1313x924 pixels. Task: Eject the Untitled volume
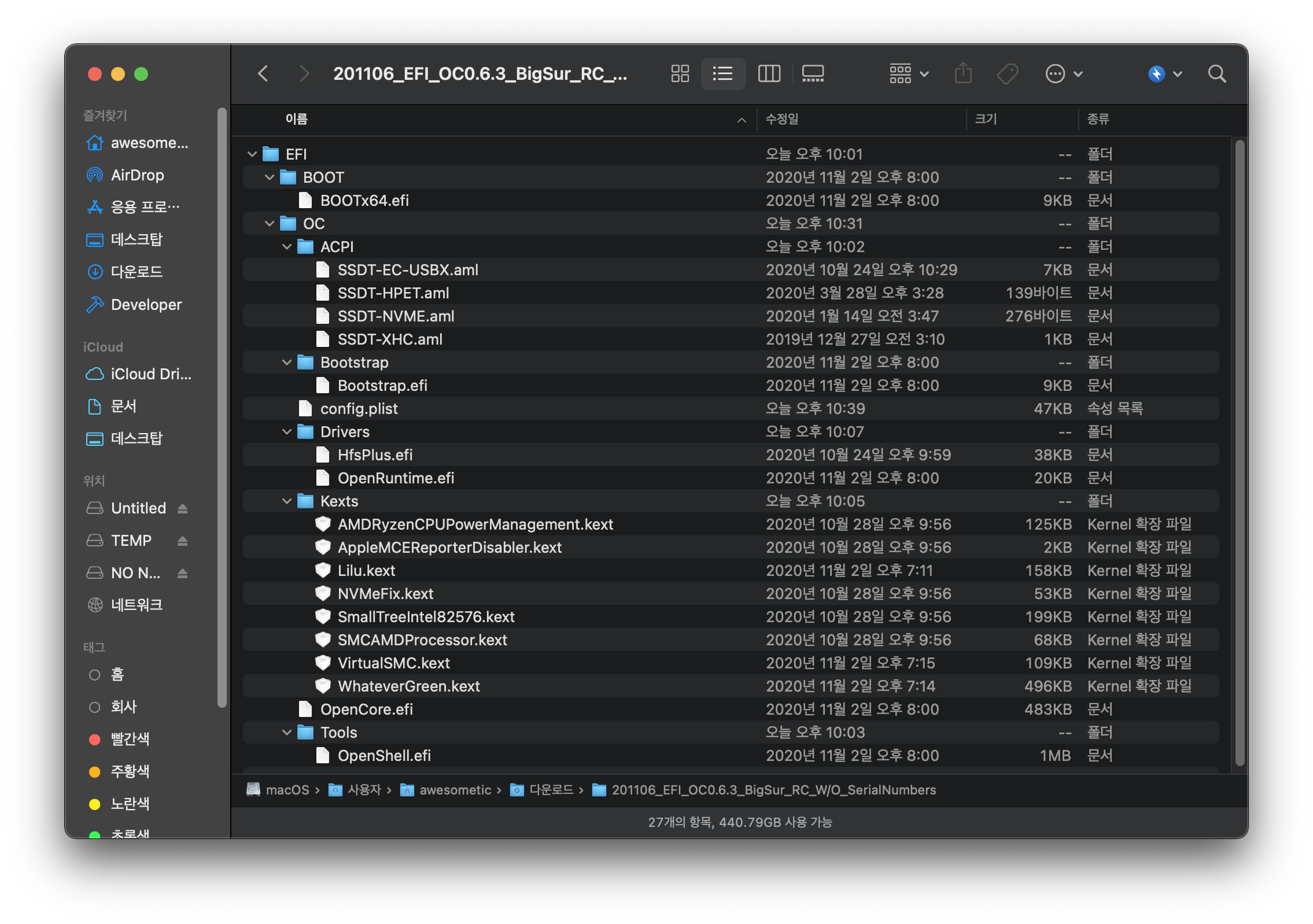[x=183, y=509]
